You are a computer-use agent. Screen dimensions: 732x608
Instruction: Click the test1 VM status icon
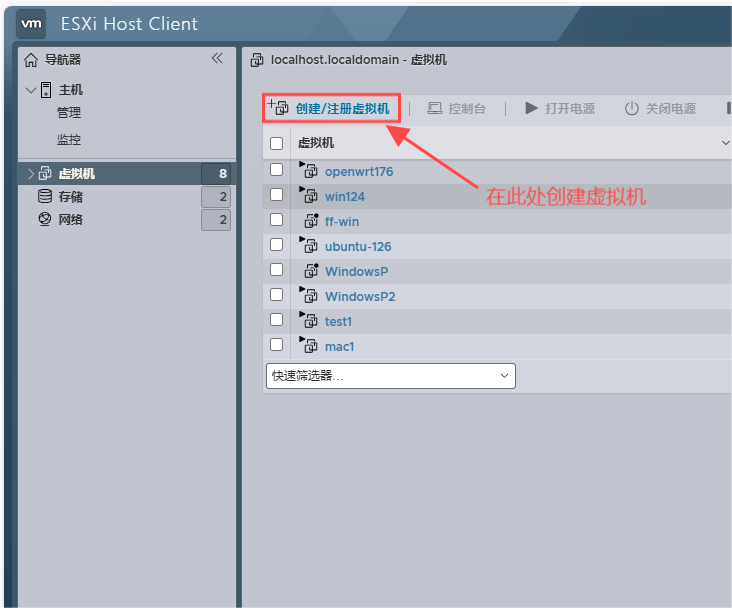pos(309,320)
